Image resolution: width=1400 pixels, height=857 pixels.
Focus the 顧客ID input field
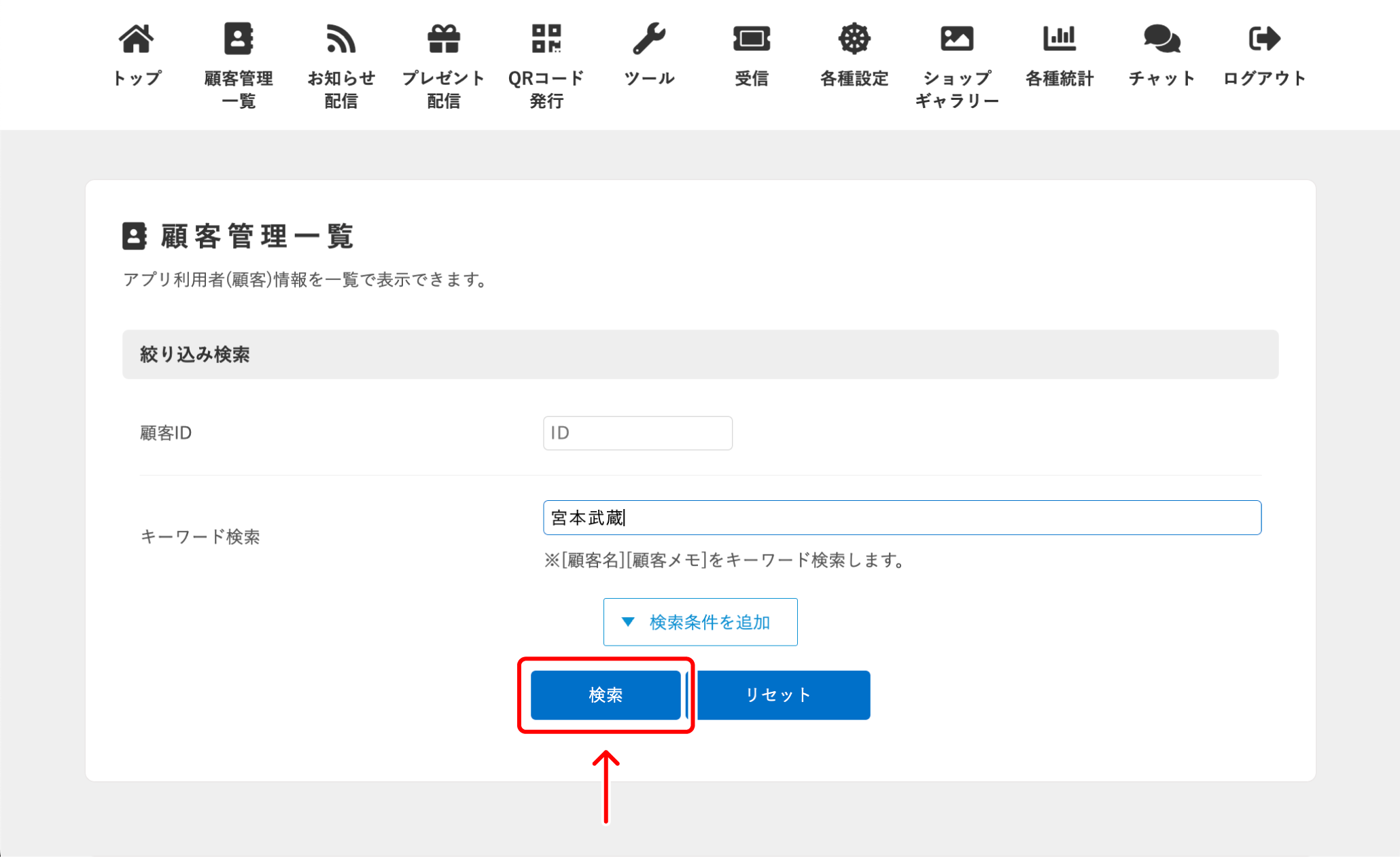[x=637, y=433]
